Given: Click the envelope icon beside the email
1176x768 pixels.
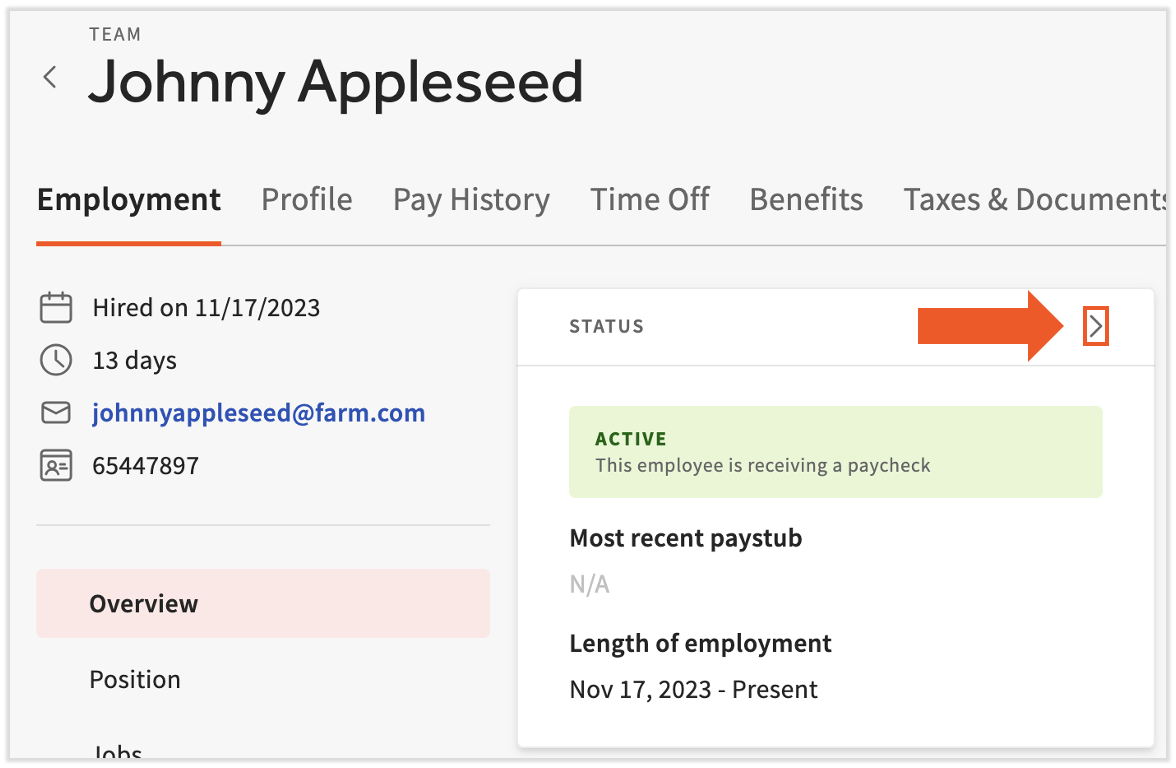Looking at the screenshot, I should coord(56,412).
